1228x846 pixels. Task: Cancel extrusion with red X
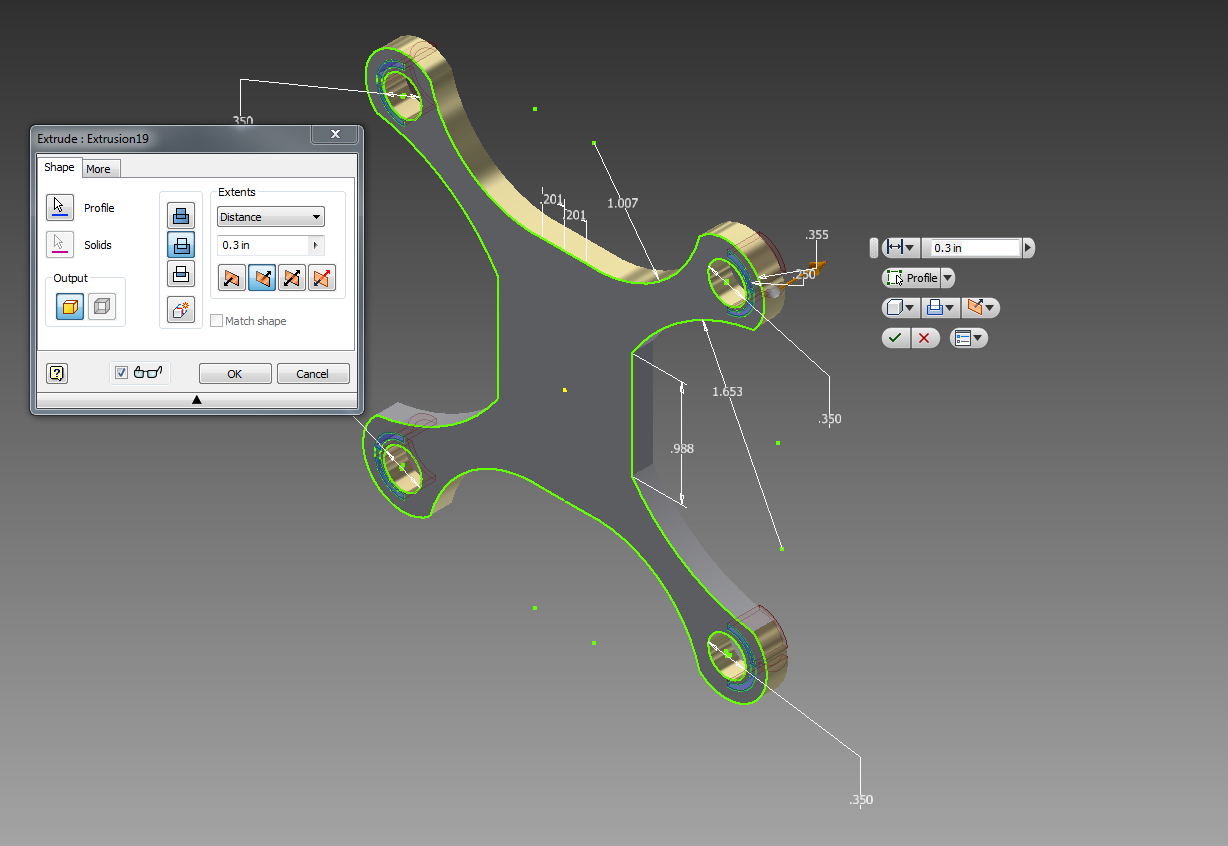(x=924, y=338)
